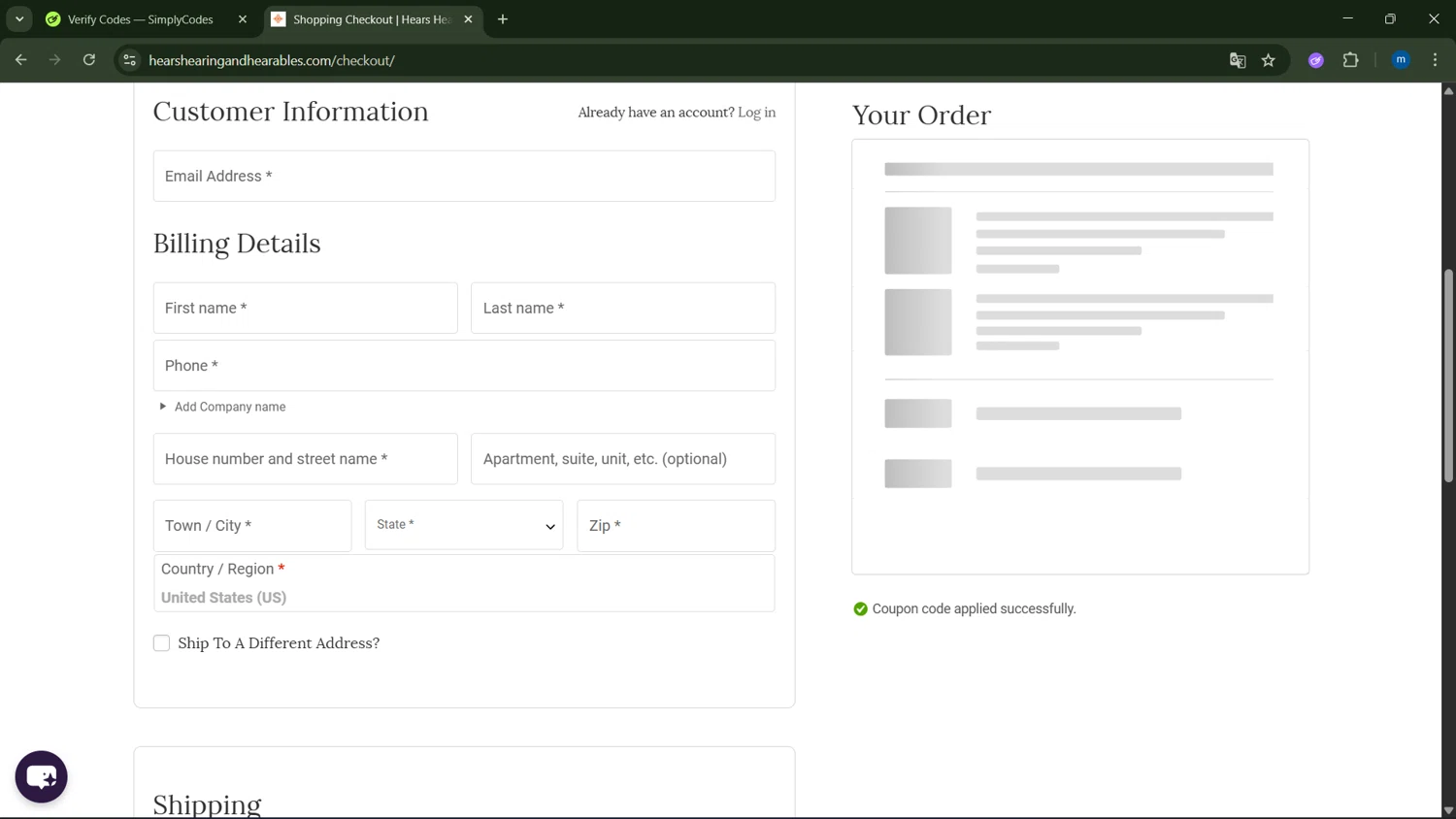Close the Shopping Checkout tab
The image size is (1456, 819).
point(468,19)
